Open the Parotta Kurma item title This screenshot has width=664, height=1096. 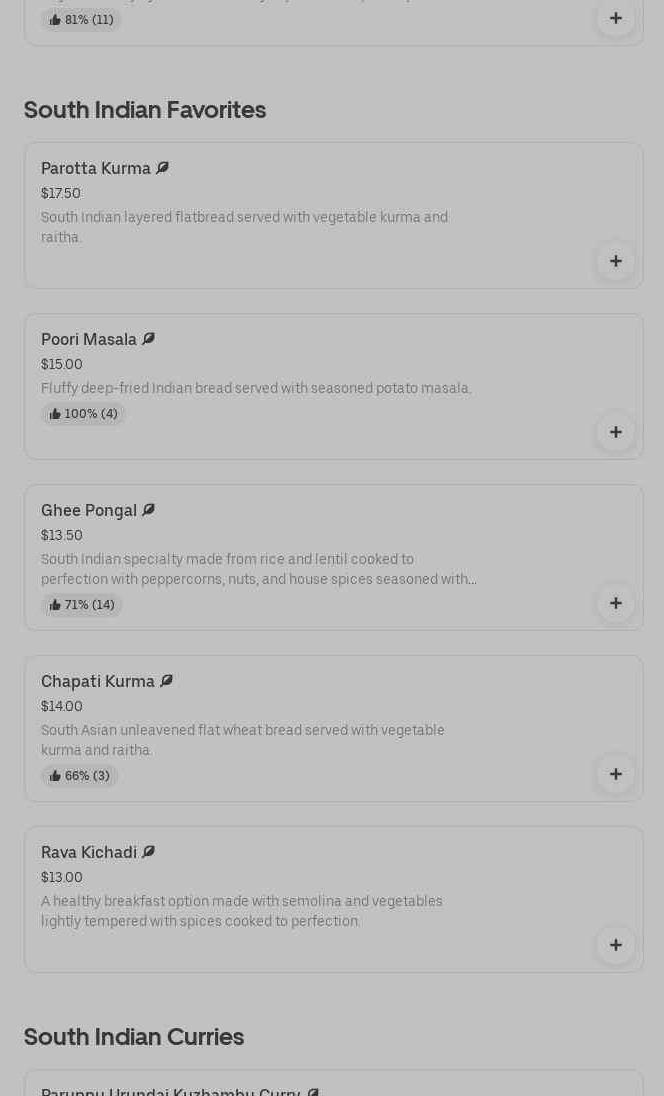[x=96, y=168]
